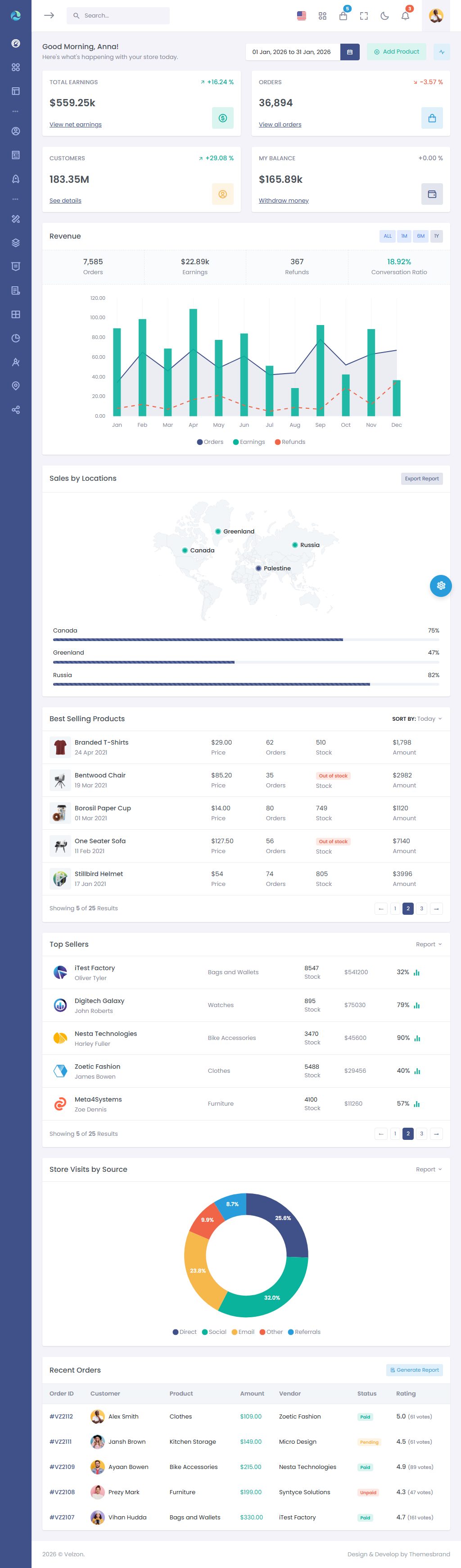The height and width of the screenshot is (1568, 461).
Task: Open the Report dropdown in Top Sellers
Action: pyautogui.click(x=429, y=944)
